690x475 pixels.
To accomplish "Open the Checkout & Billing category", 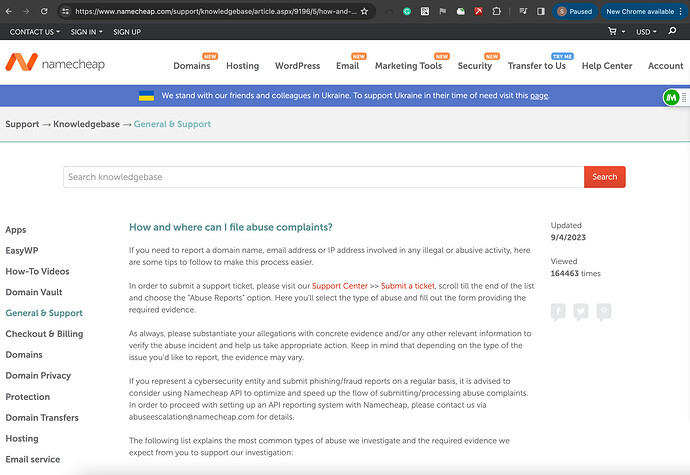I will pyautogui.click(x=44, y=334).
